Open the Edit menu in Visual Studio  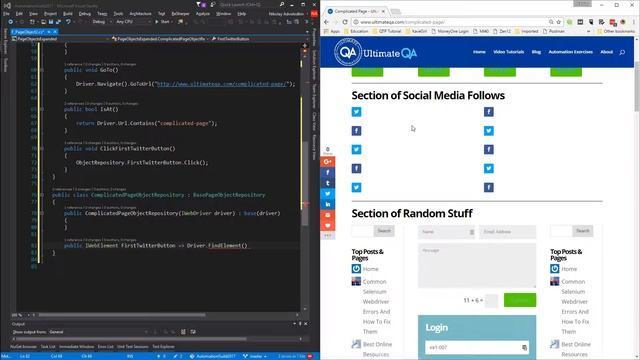pos(19,13)
